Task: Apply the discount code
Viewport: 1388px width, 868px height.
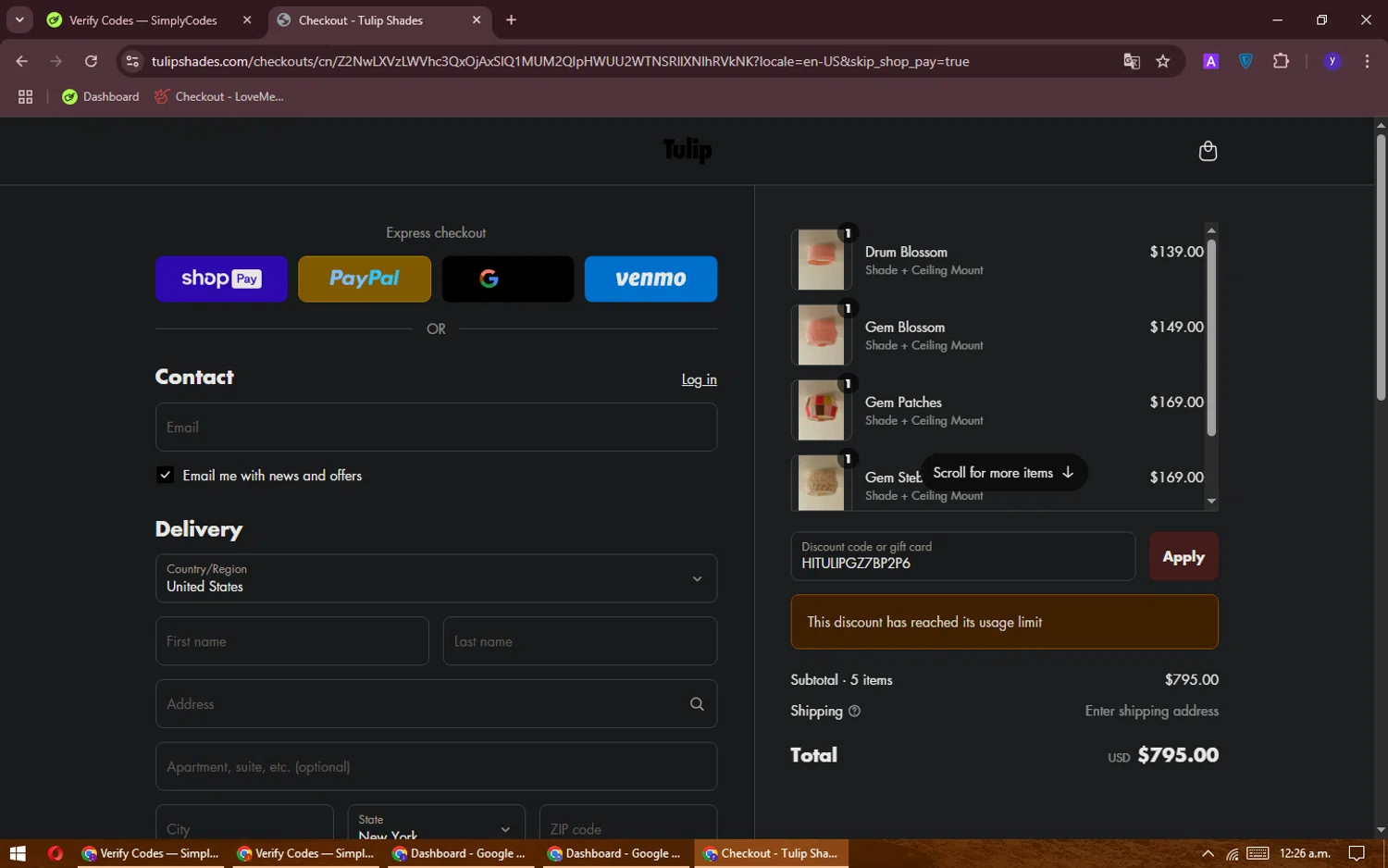Action: pos(1184,556)
